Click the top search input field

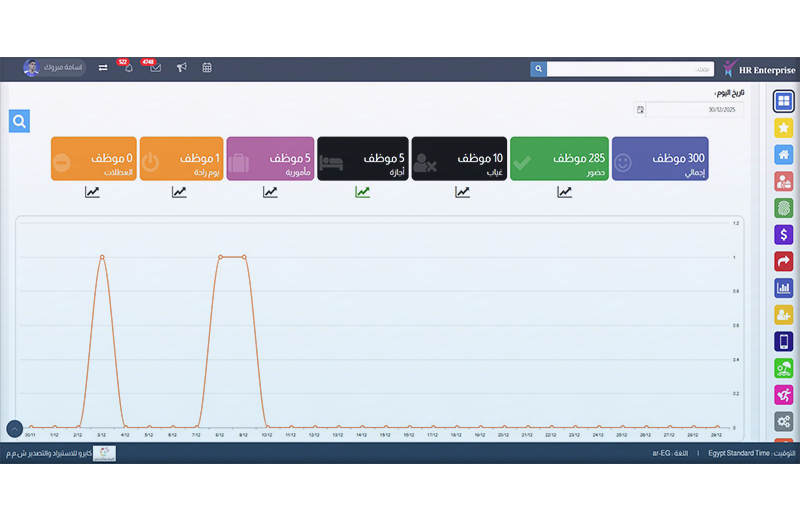[630, 69]
